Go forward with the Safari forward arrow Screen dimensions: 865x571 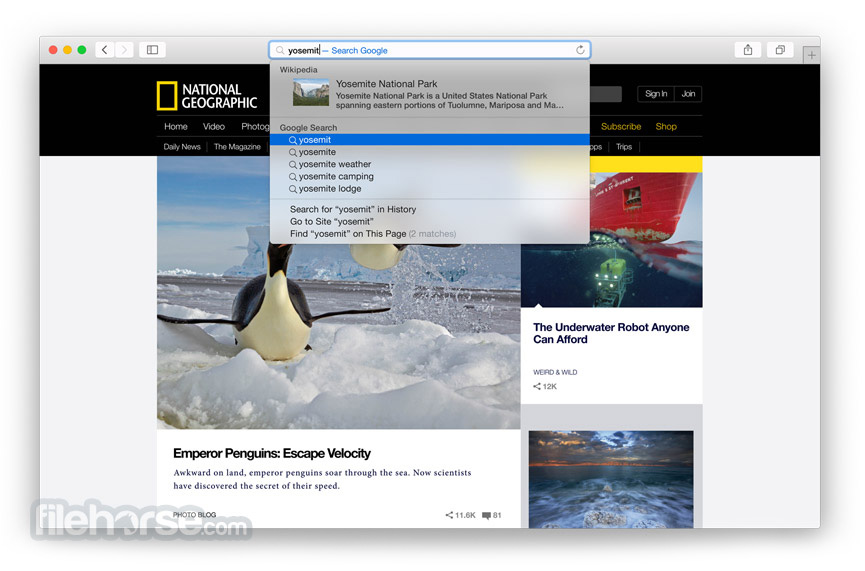coord(124,50)
